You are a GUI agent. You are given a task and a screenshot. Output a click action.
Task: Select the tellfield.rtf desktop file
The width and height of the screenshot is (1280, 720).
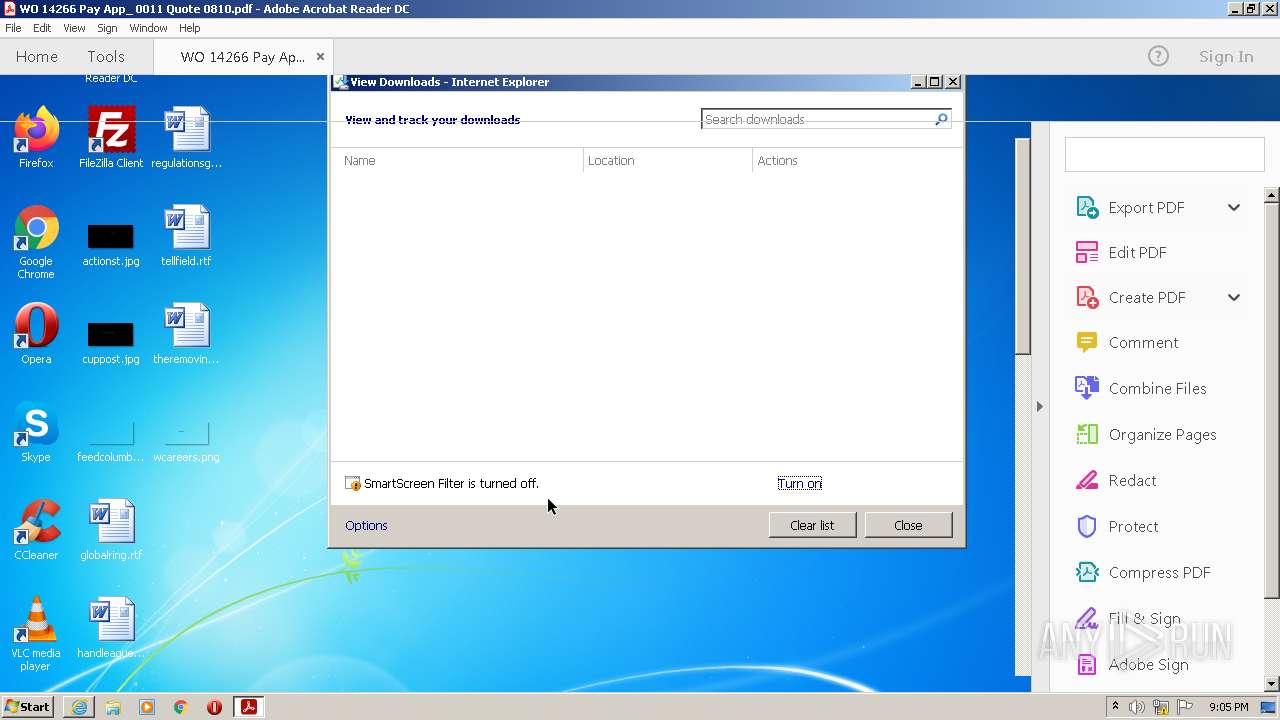pos(186,236)
